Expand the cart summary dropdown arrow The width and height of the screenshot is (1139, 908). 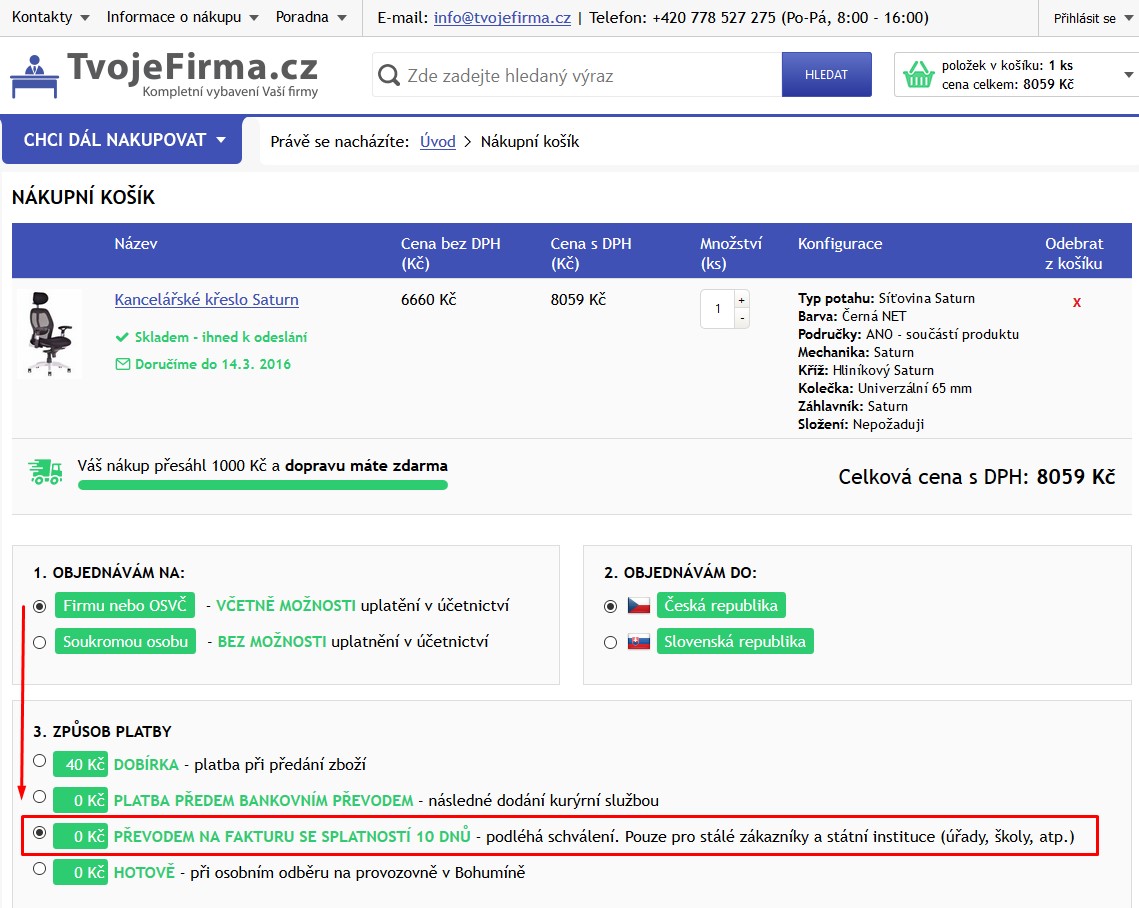[1128, 75]
